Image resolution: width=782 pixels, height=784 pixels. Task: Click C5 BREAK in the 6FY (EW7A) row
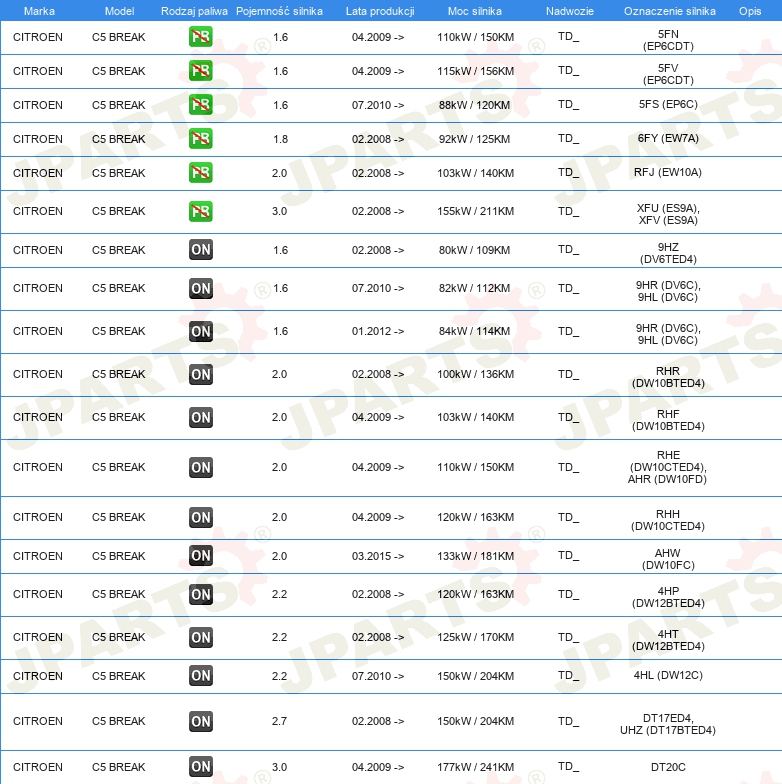118,139
